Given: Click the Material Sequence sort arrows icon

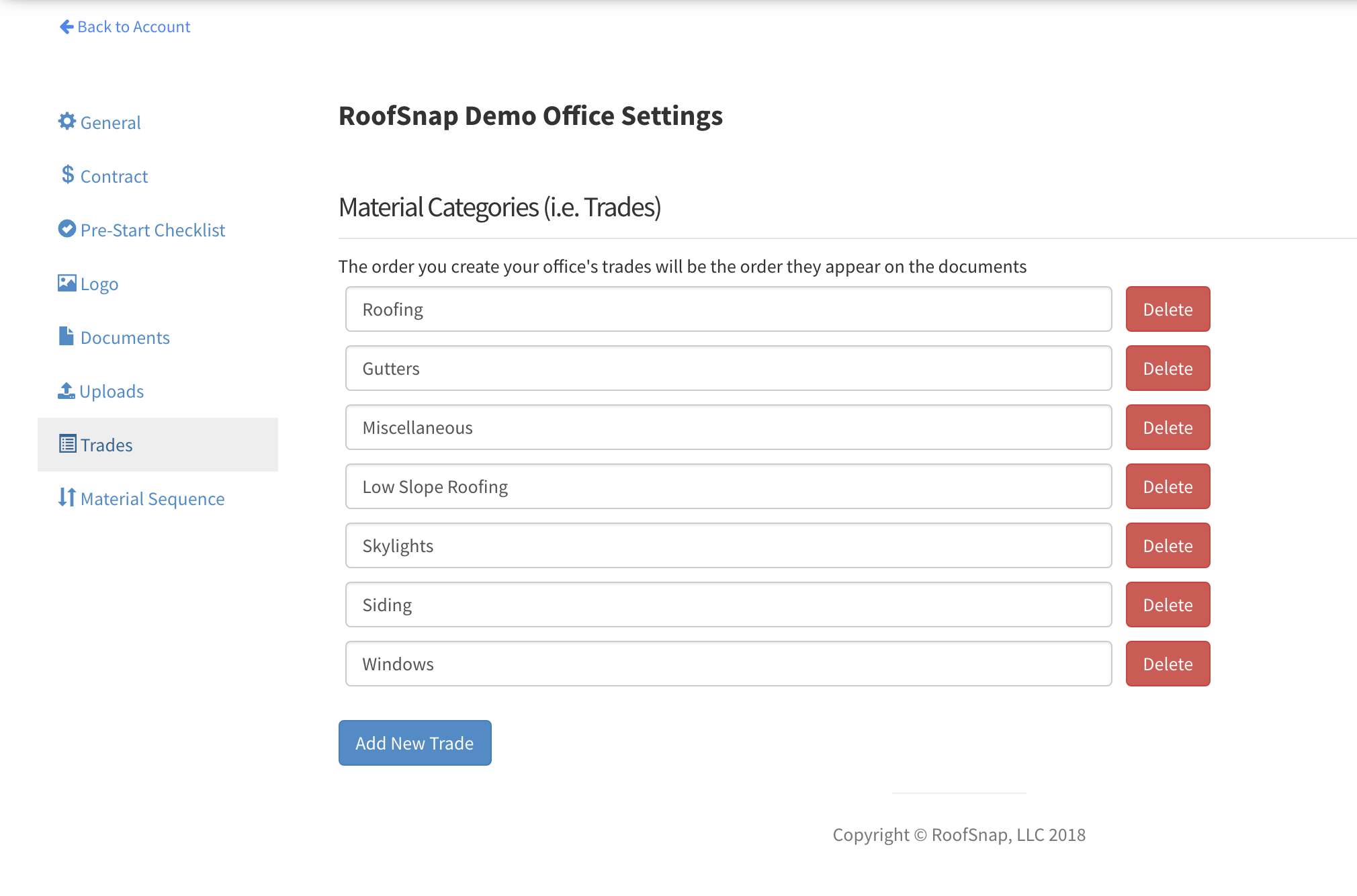Looking at the screenshot, I should 67,497.
